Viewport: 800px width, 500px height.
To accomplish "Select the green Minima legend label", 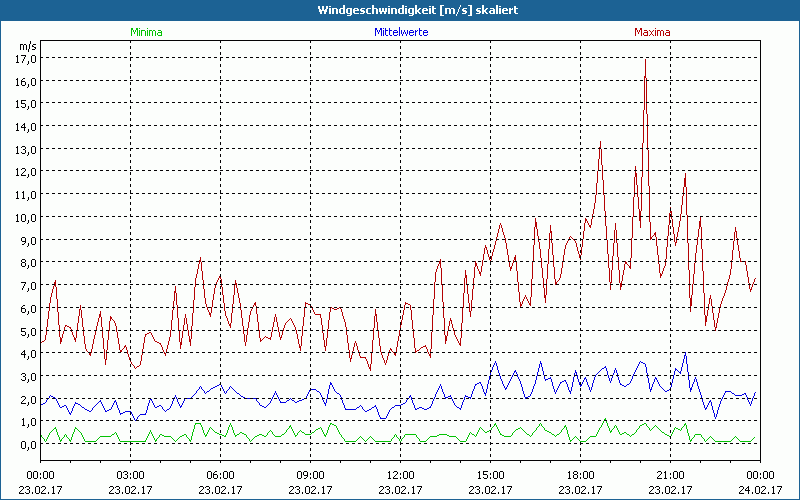I will [x=146, y=32].
